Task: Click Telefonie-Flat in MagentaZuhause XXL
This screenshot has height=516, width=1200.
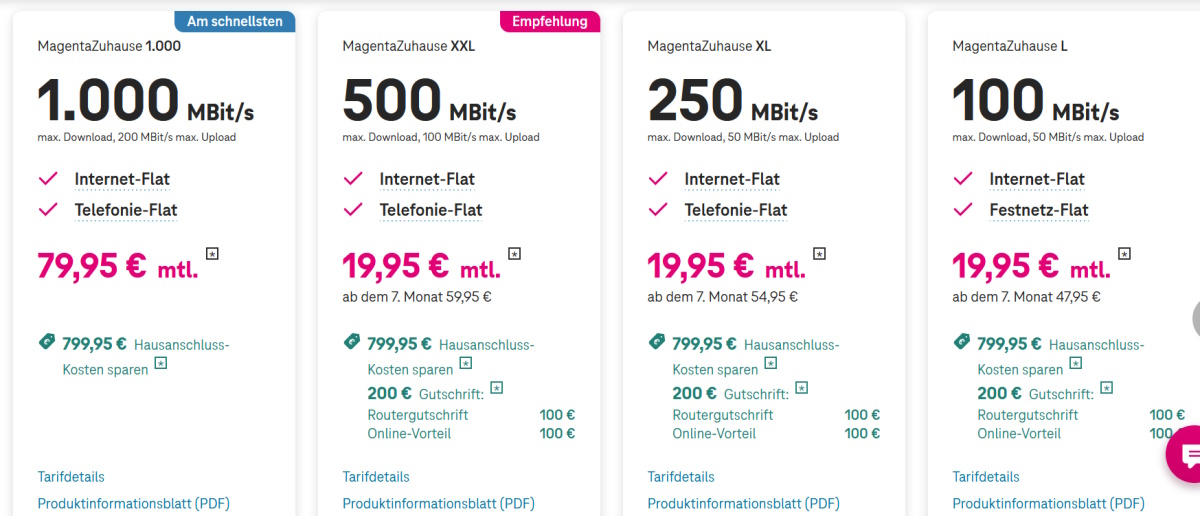Action: coord(431,210)
